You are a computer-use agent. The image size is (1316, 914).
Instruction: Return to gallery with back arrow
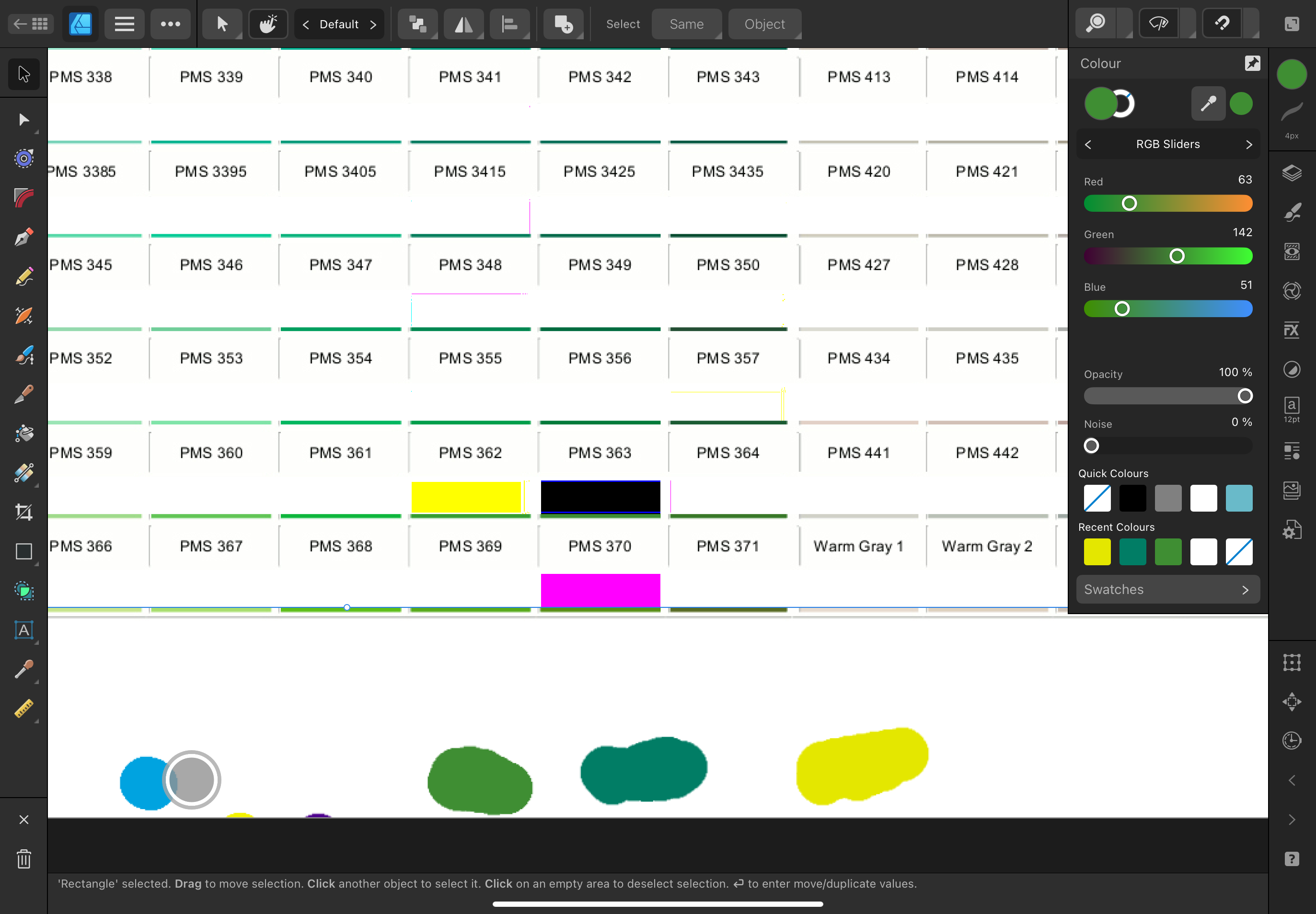tap(31, 23)
